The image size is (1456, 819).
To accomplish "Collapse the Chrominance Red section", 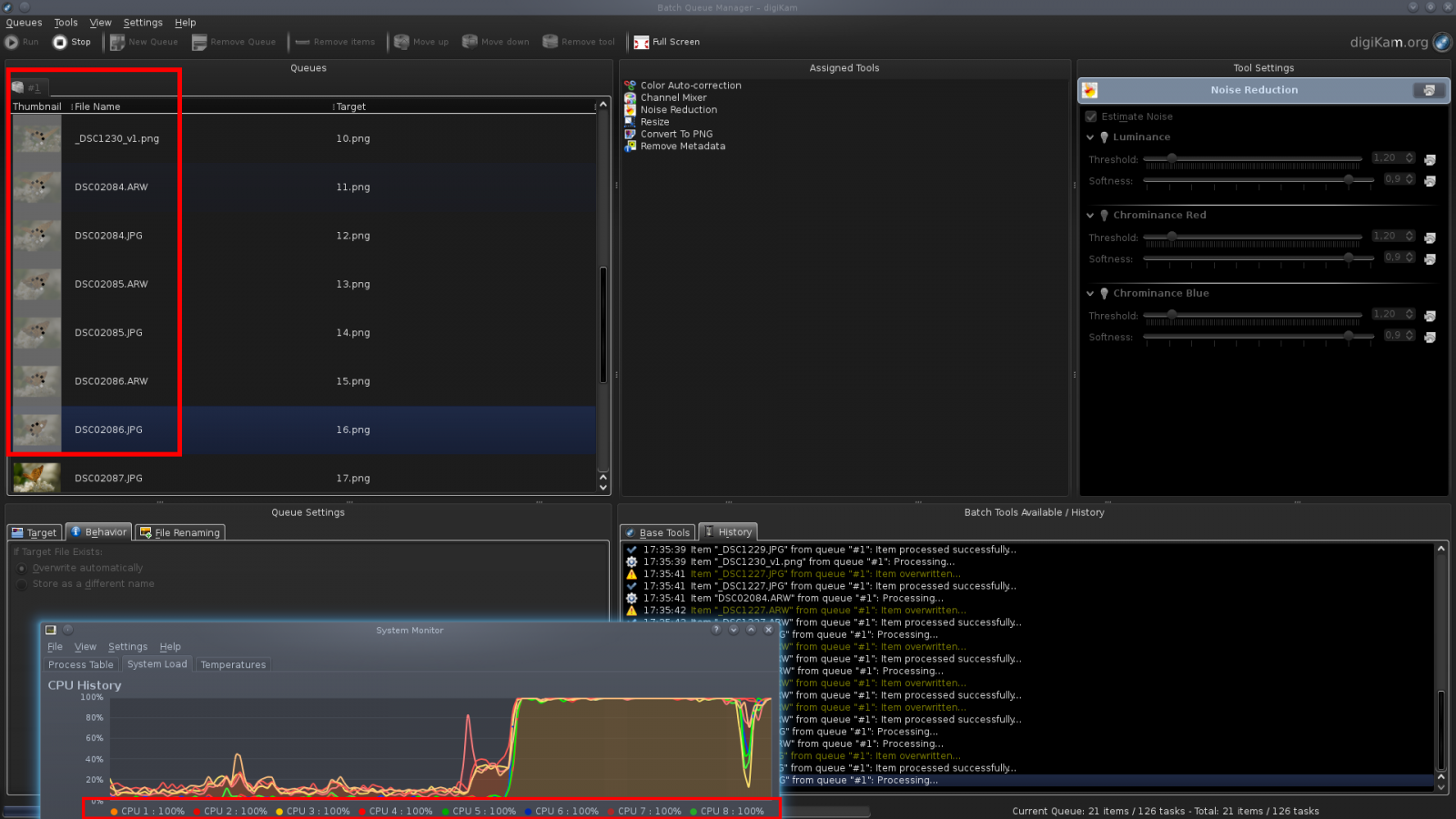I will [x=1090, y=215].
